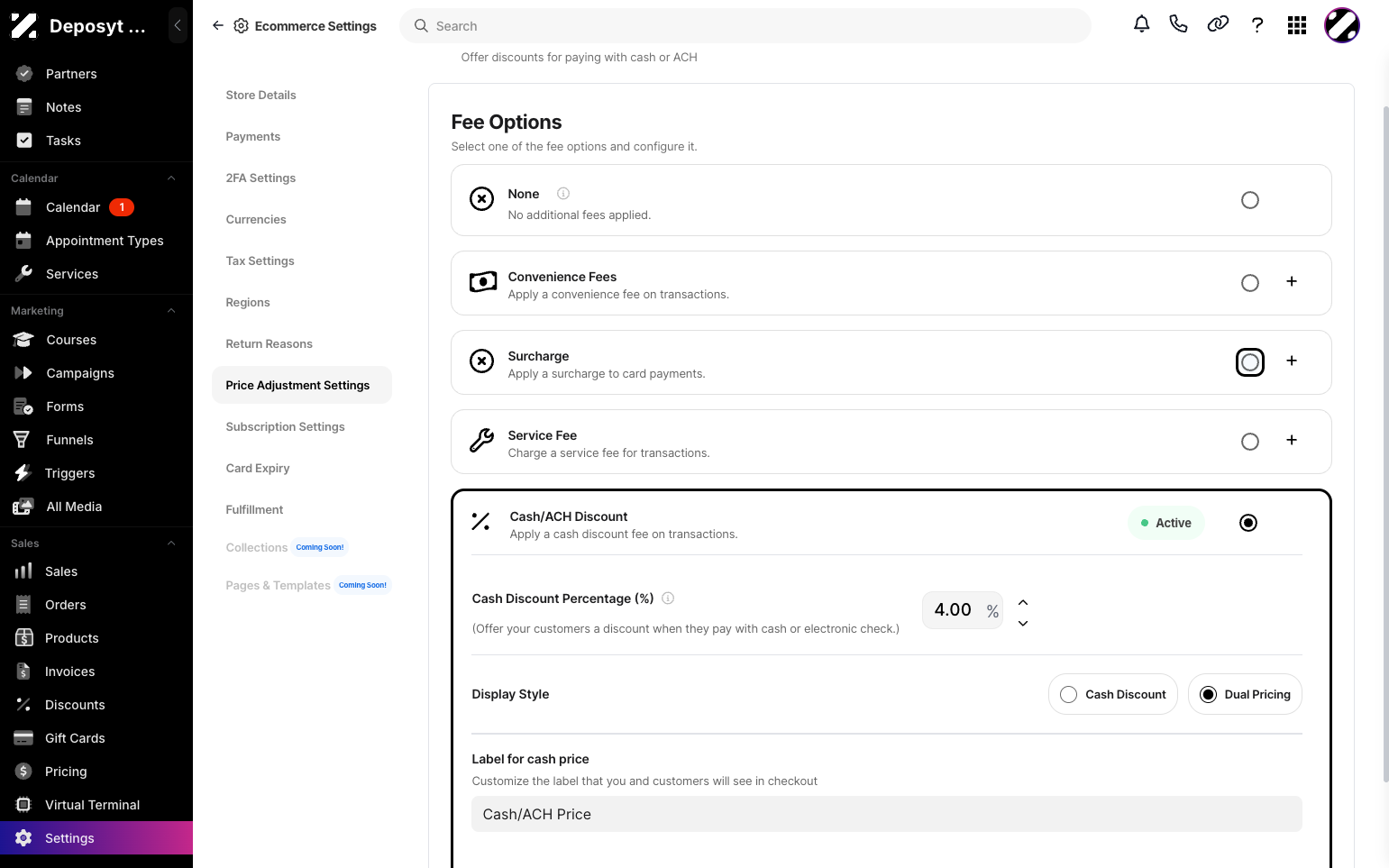Select the Cash/ACH Discount radio button
This screenshot has height=868, width=1389.
click(1248, 523)
